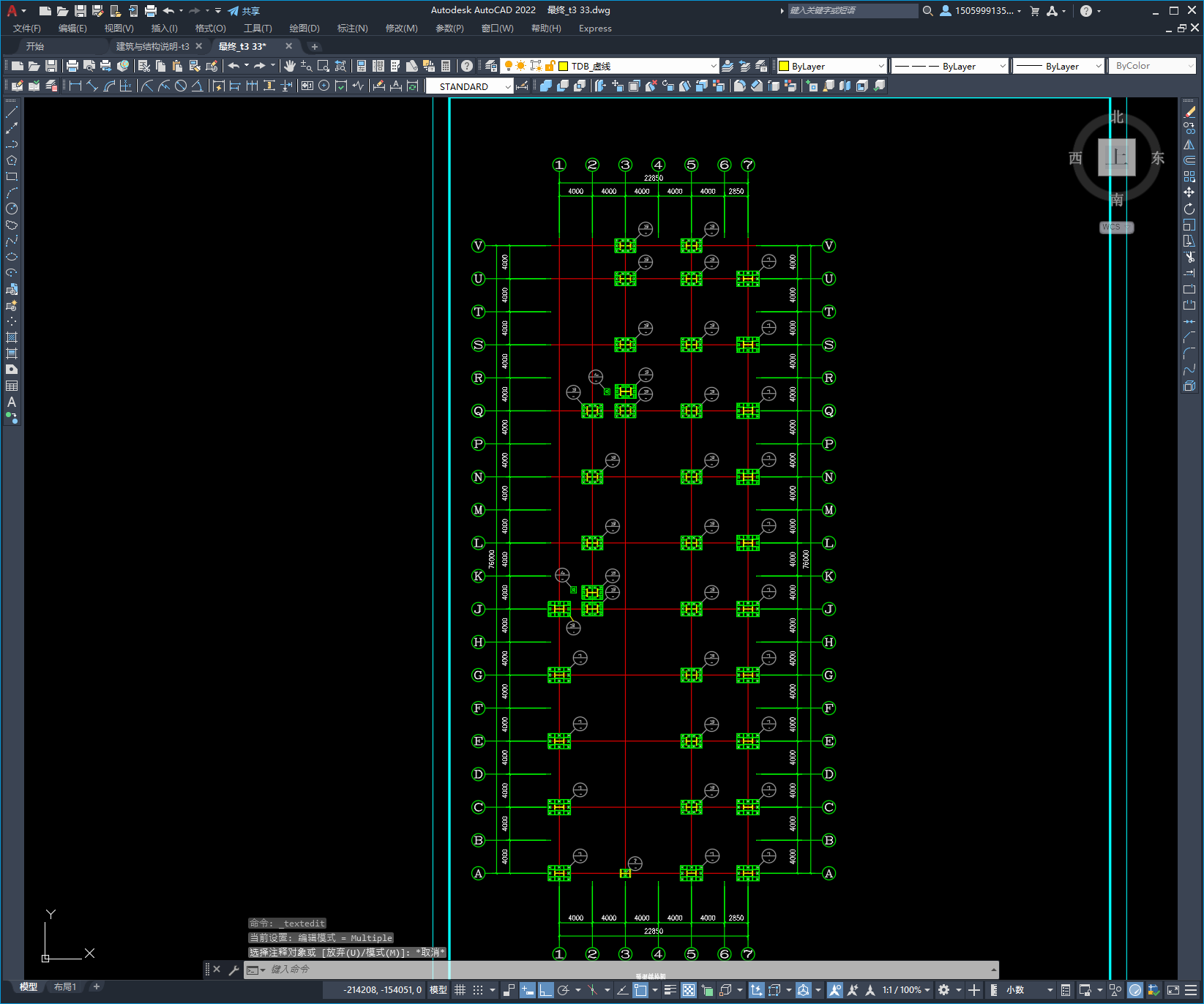Screen dimensions: 1204x1004
Task: Toggle Object Snap in the status bar
Action: (x=641, y=990)
